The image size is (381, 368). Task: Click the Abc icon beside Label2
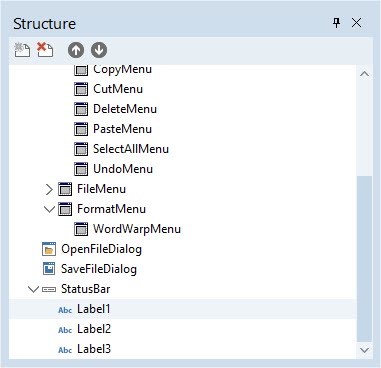65,330
